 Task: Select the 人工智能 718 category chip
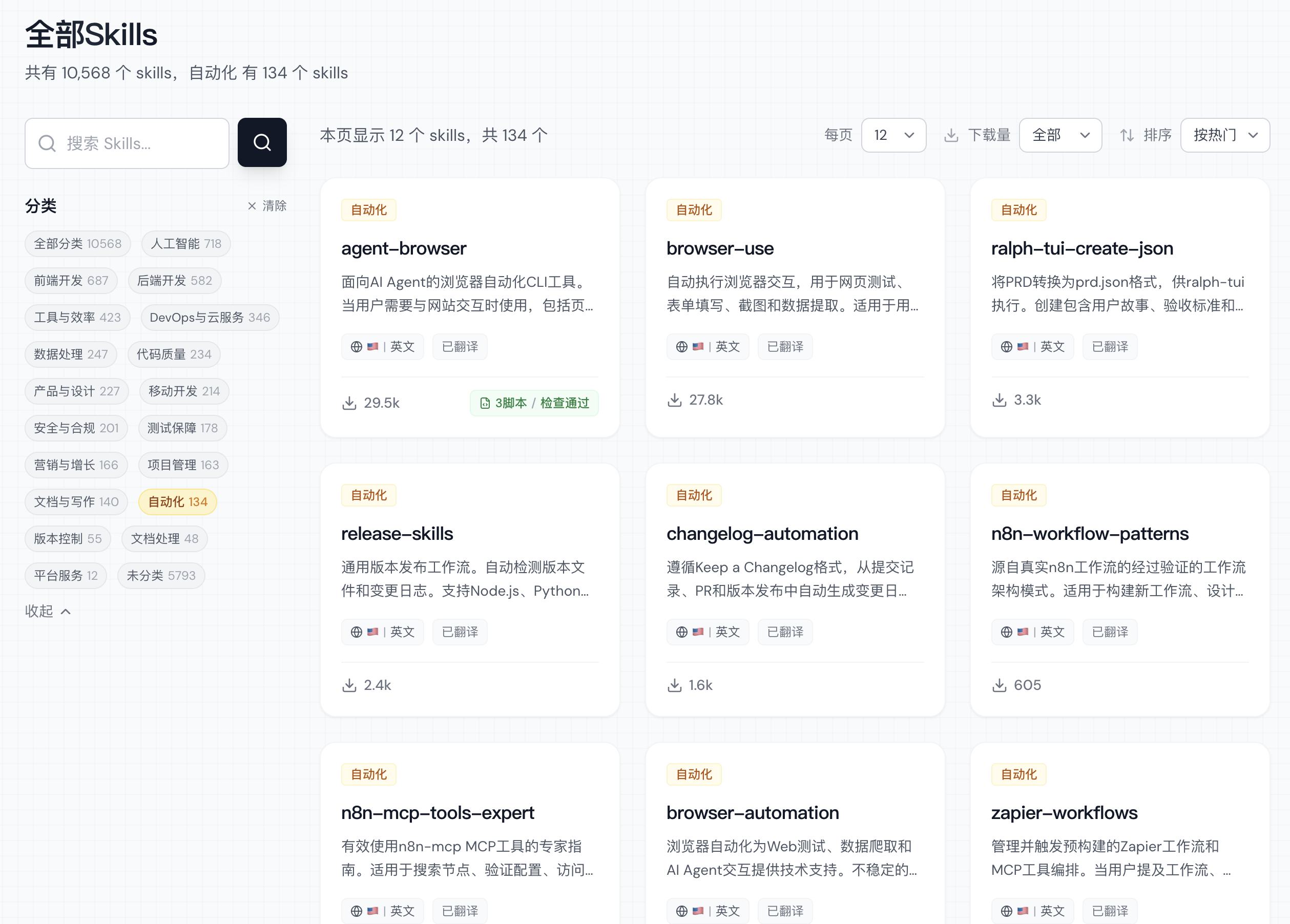point(185,244)
